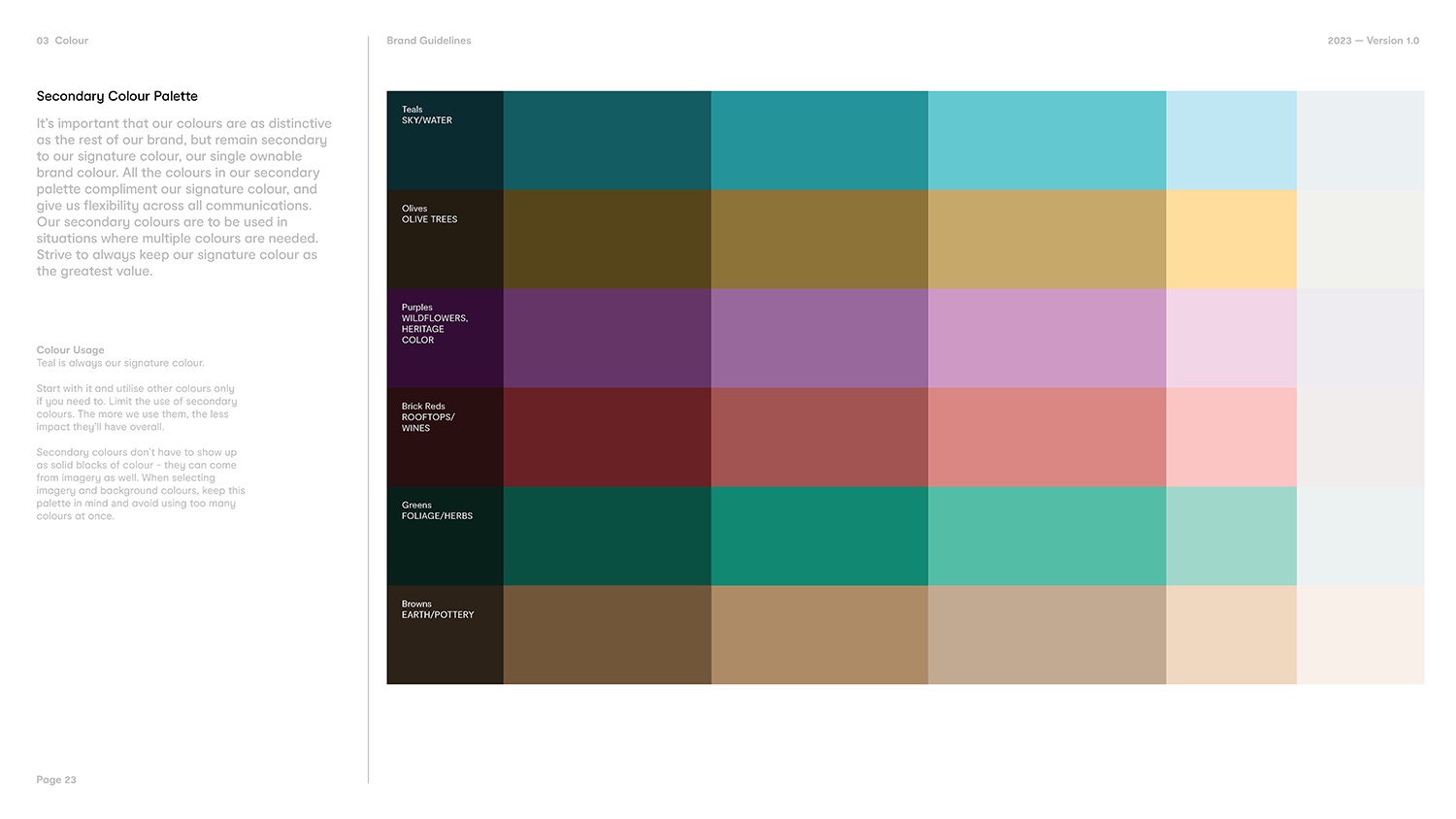Pick the dark olive swatch beside the Olives label
This screenshot has width=1456, height=819.
[x=608, y=239]
